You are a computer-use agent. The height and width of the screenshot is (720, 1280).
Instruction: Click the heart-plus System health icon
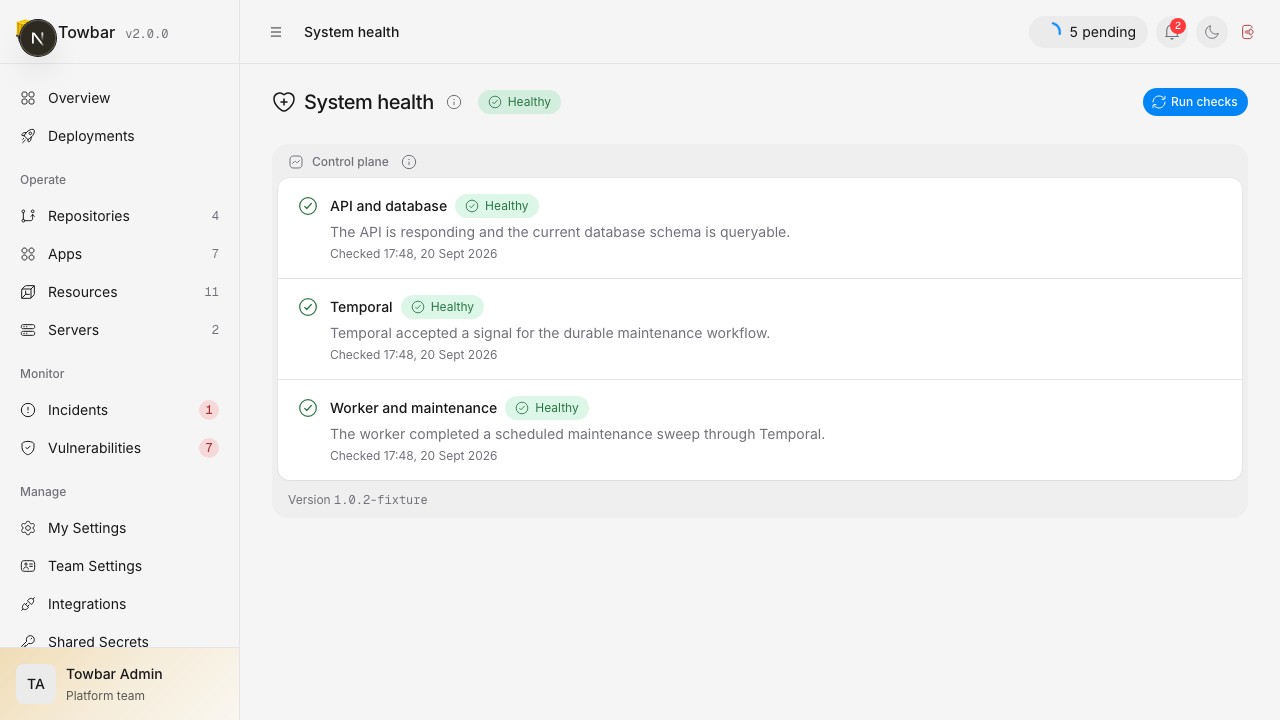(284, 102)
